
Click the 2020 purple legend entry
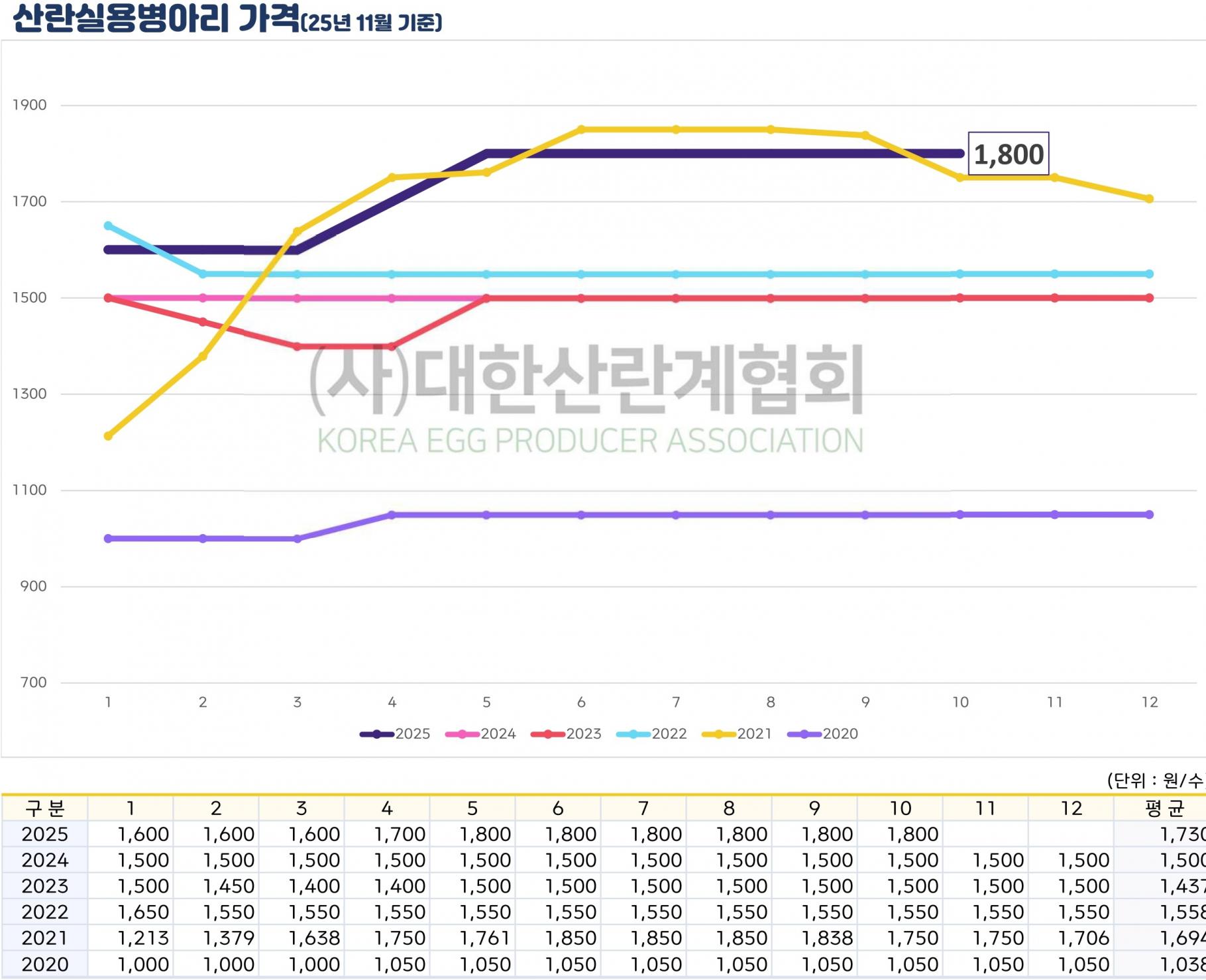tap(822, 734)
